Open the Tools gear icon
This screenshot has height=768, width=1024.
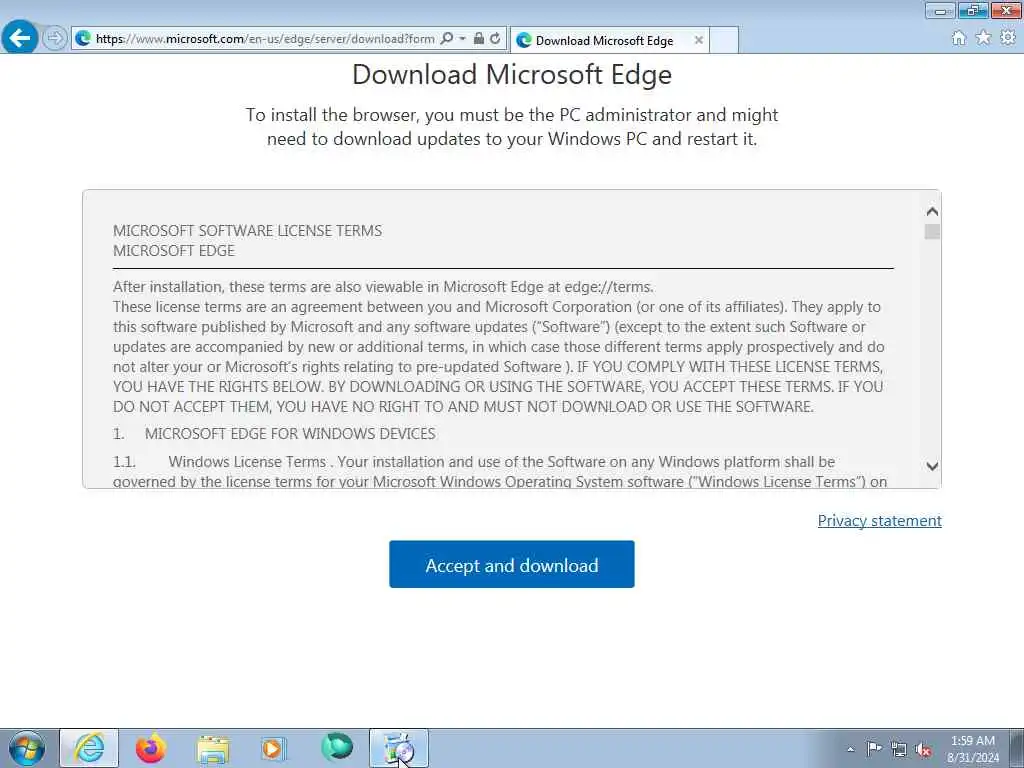[1008, 38]
